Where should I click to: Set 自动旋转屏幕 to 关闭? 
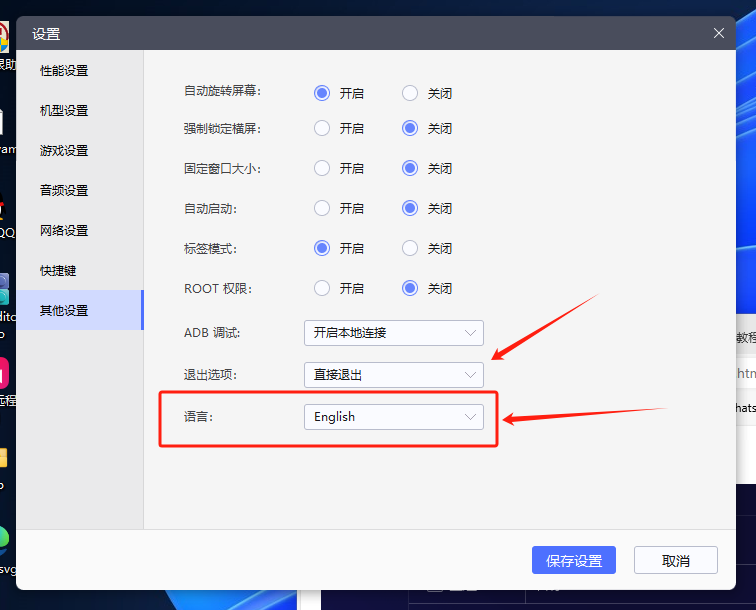[x=410, y=93]
